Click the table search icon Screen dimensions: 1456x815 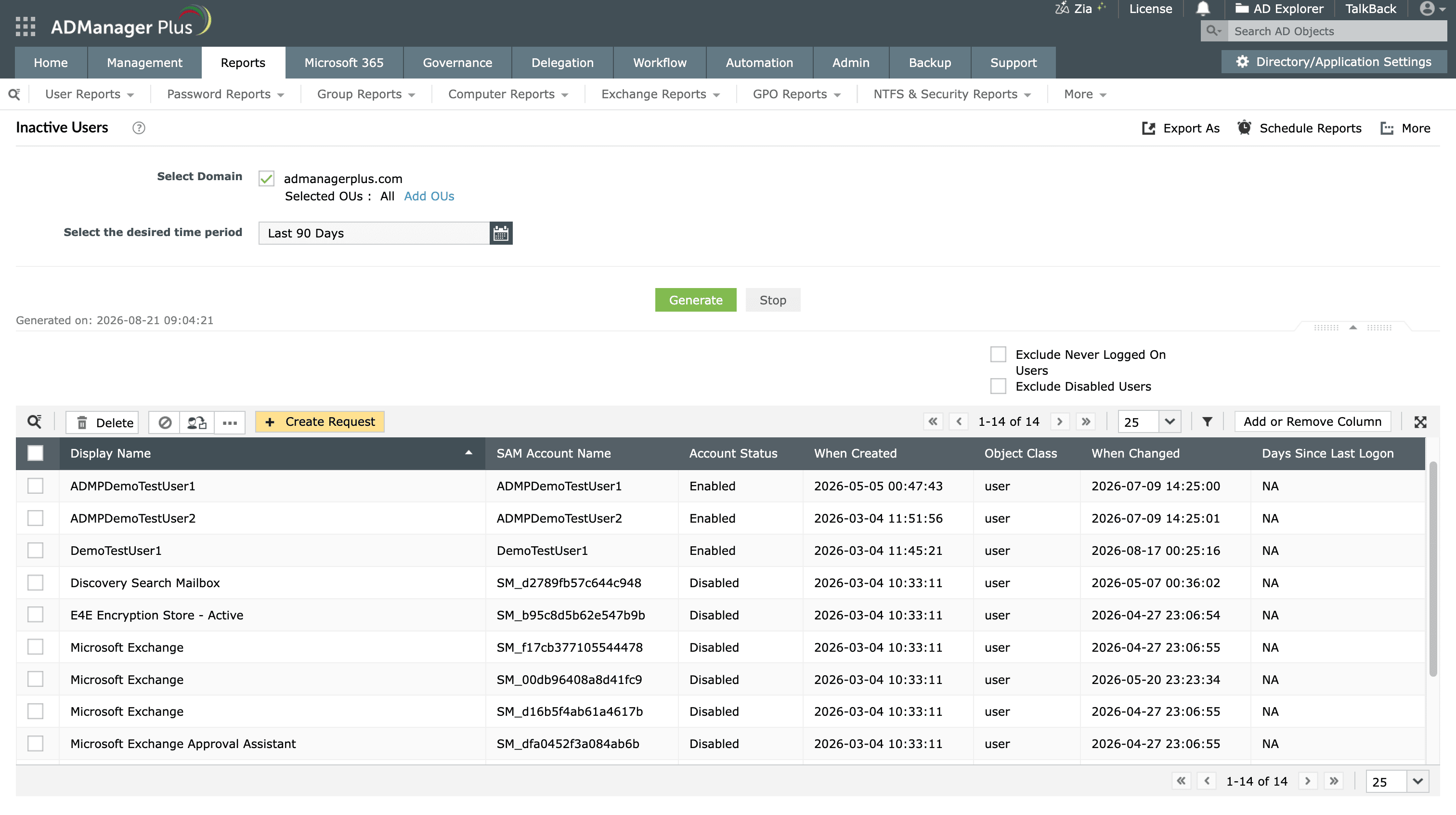35,422
